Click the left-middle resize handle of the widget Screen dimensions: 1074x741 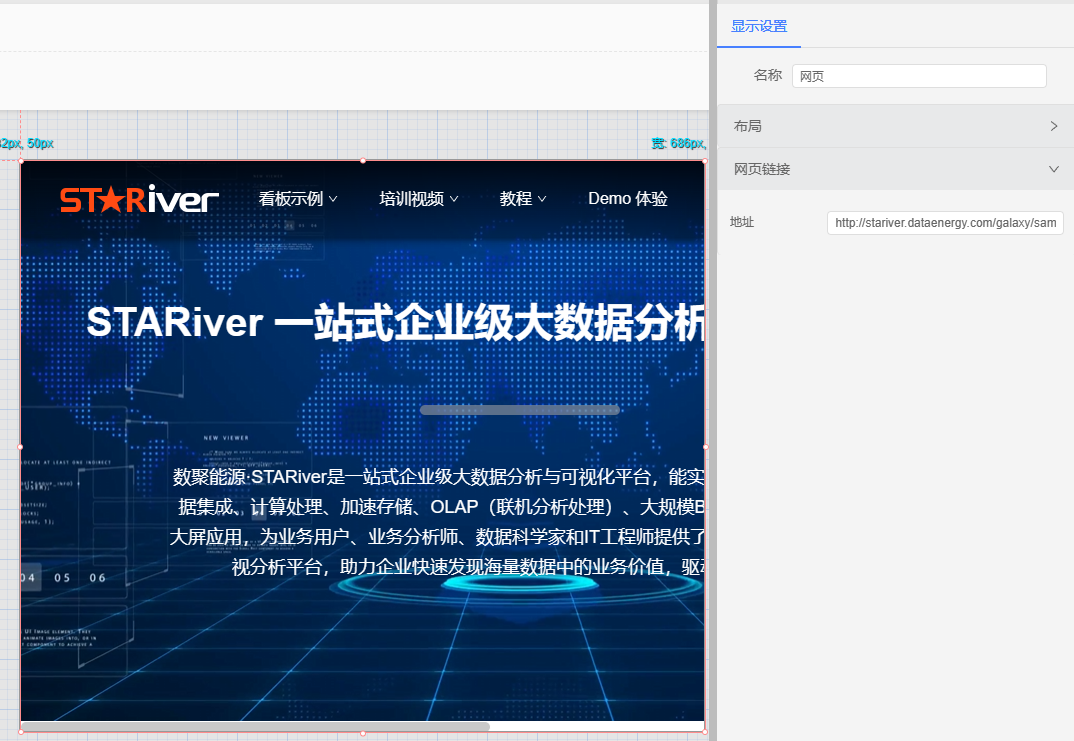click(21, 447)
